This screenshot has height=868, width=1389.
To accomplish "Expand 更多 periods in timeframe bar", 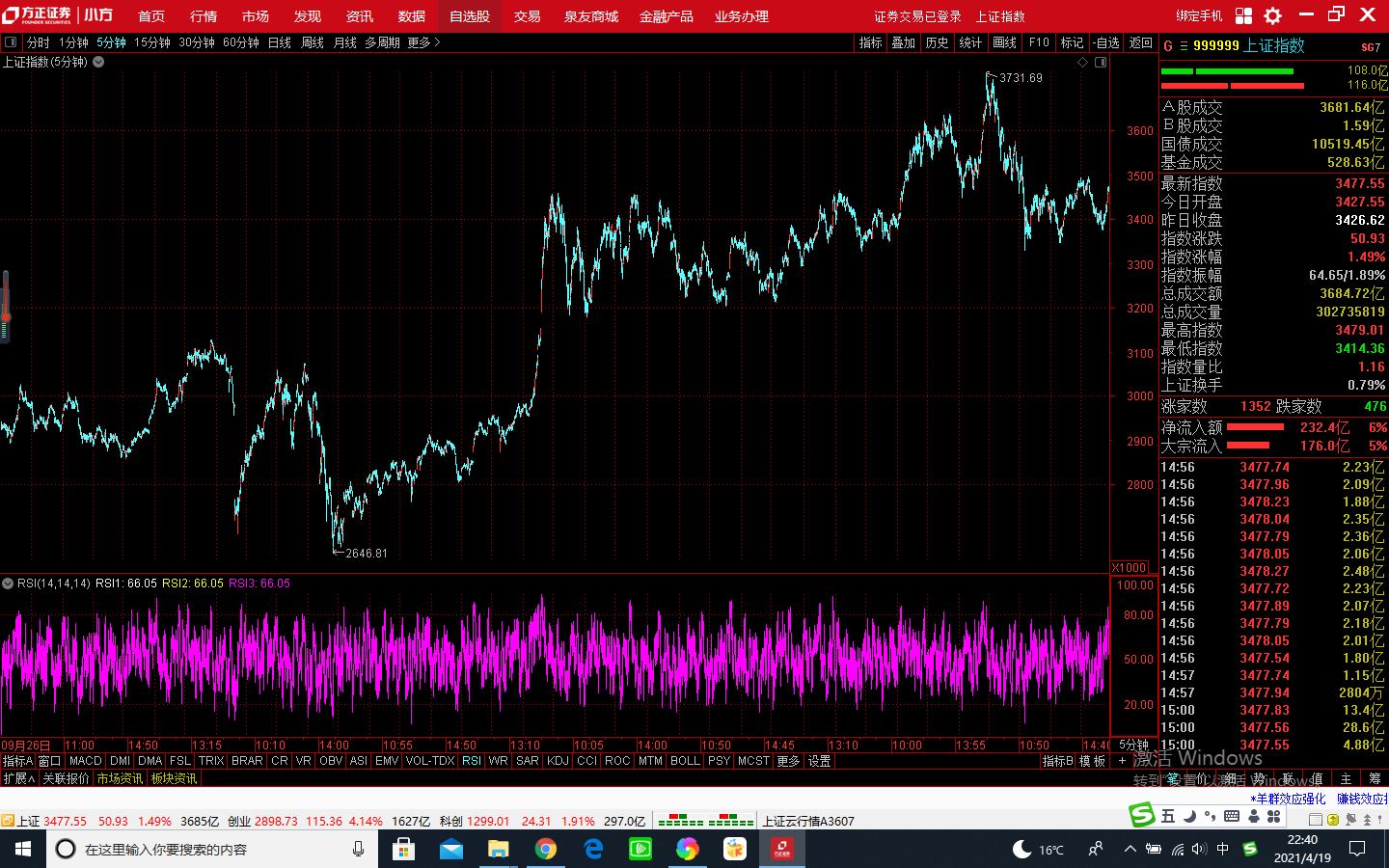I will pos(422,42).
